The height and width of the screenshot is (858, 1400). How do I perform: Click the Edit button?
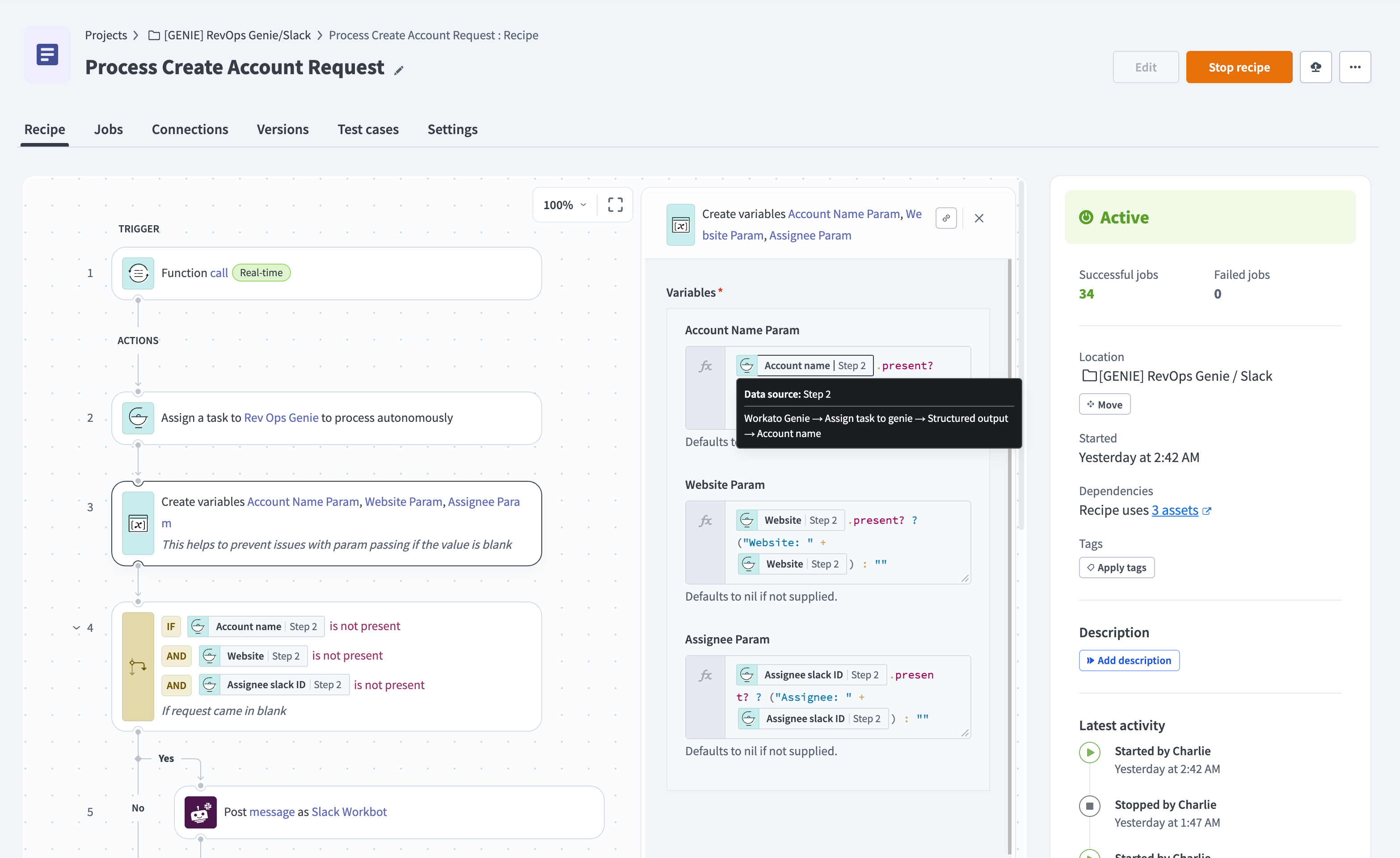point(1146,67)
